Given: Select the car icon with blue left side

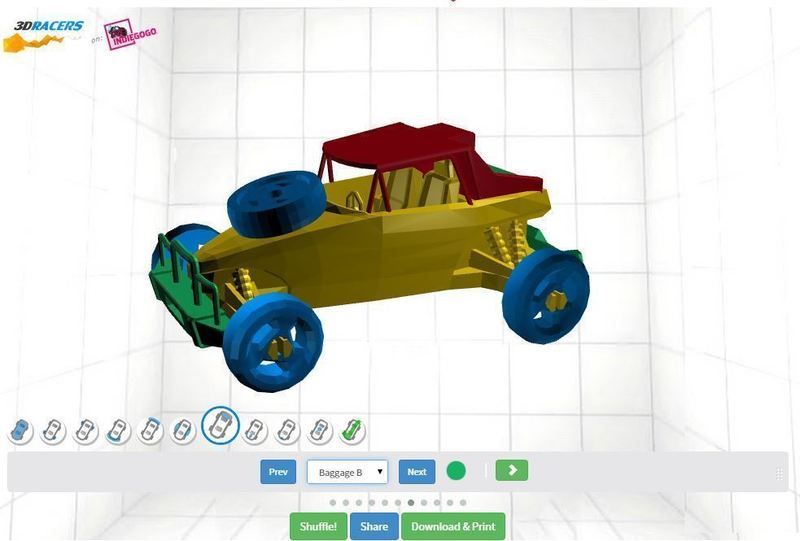Looking at the screenshot, I should [183, 431].
